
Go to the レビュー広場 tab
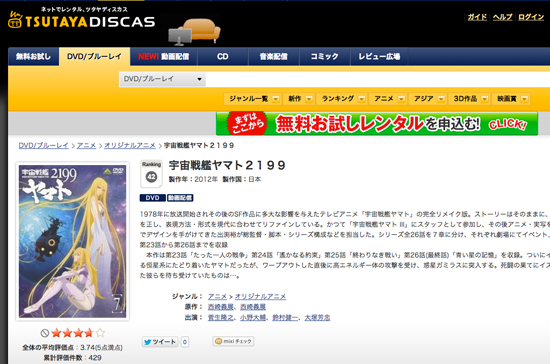coord(379,56)
